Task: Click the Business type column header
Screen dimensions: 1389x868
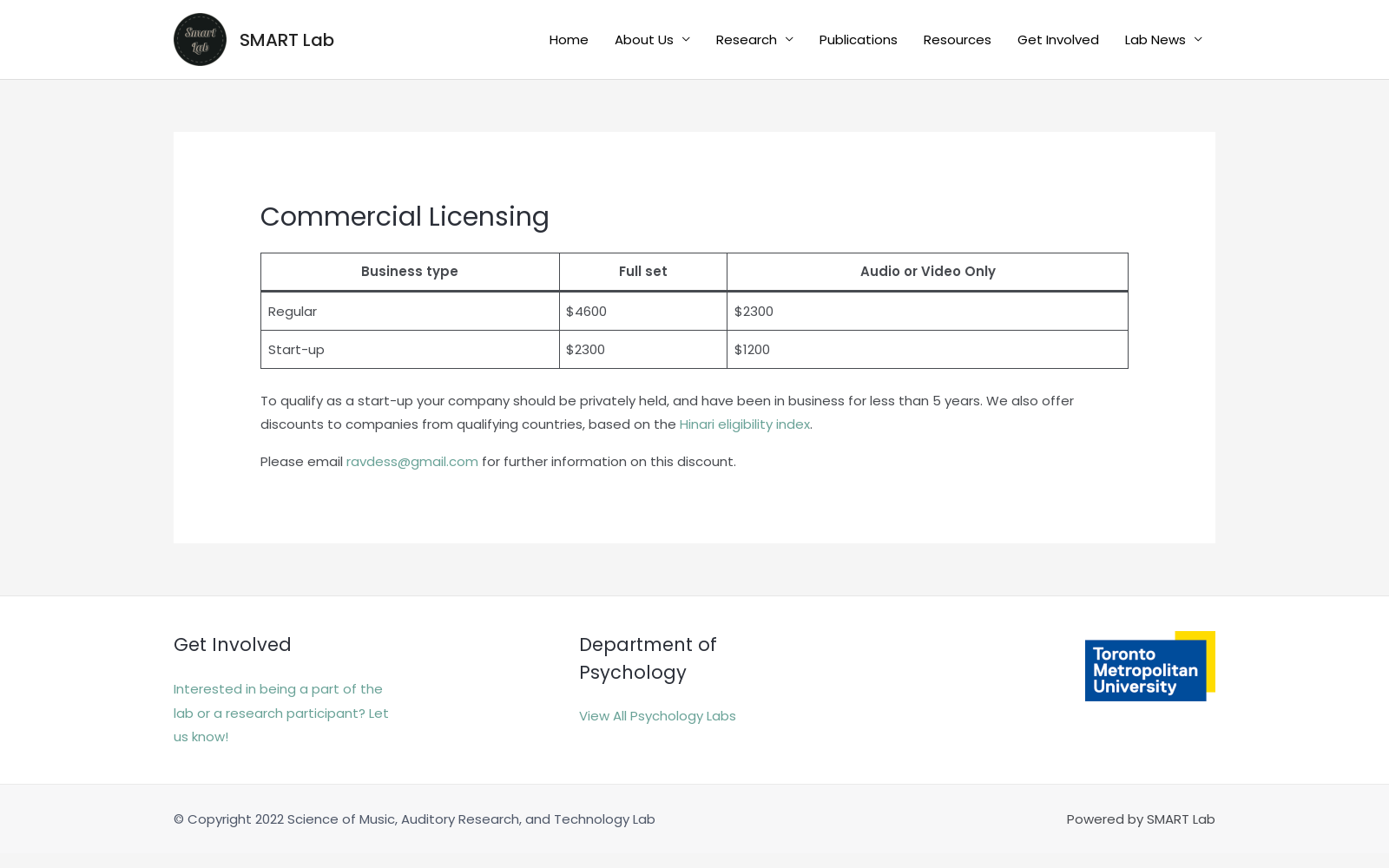Action: click(x=410, y=272)
